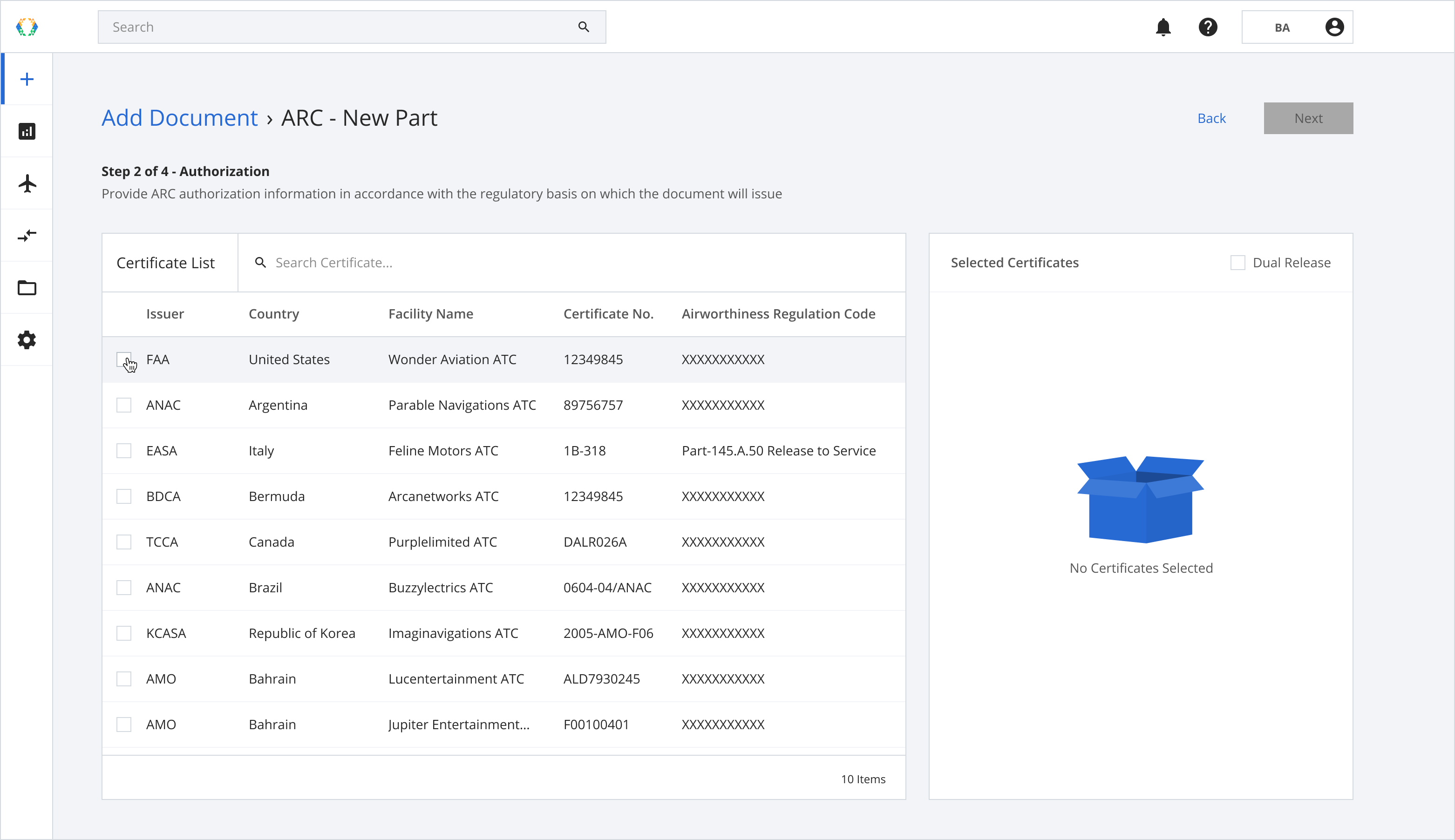The width and height of the screenshot is (1455, 840).
Task: Enable the EASA Italy certificate checkbox
Action: [124, 450]
